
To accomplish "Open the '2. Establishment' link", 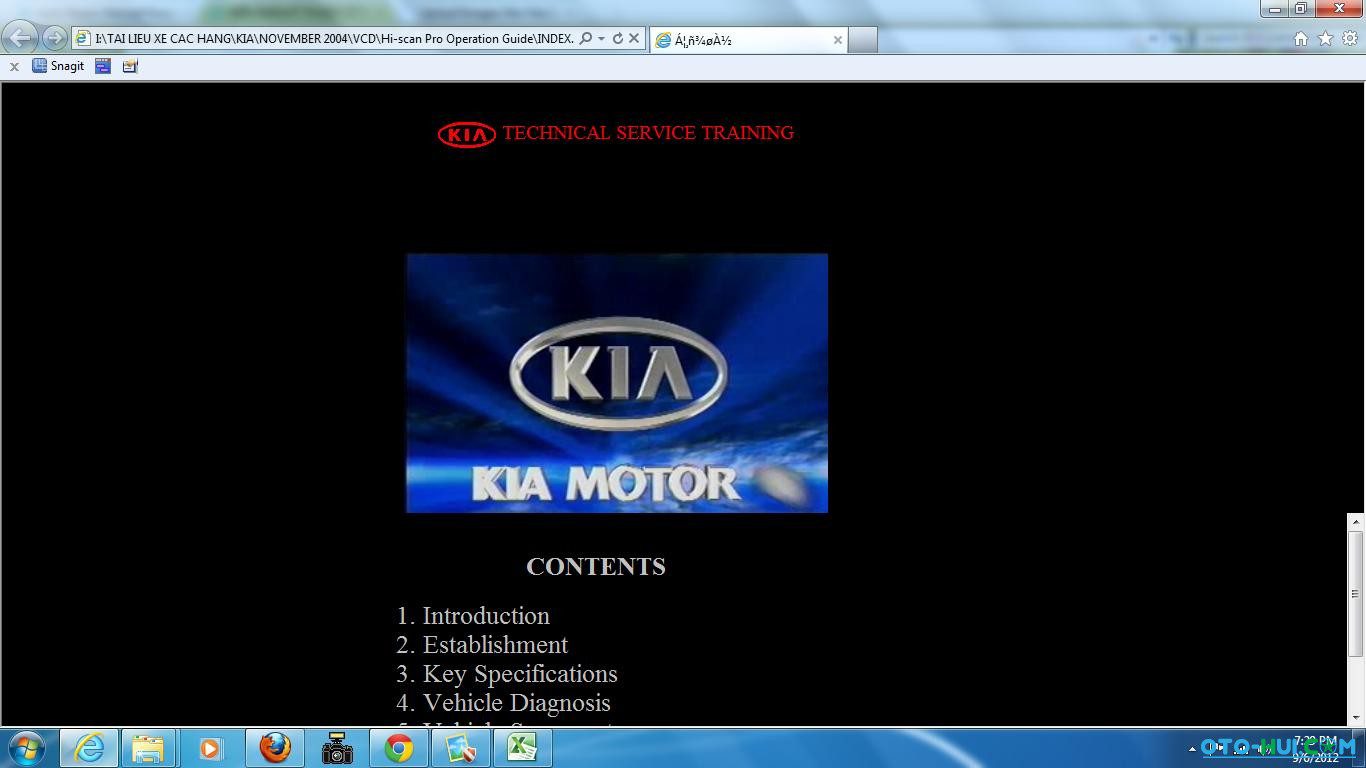I will pyautogui.click(x=482, y=645).
